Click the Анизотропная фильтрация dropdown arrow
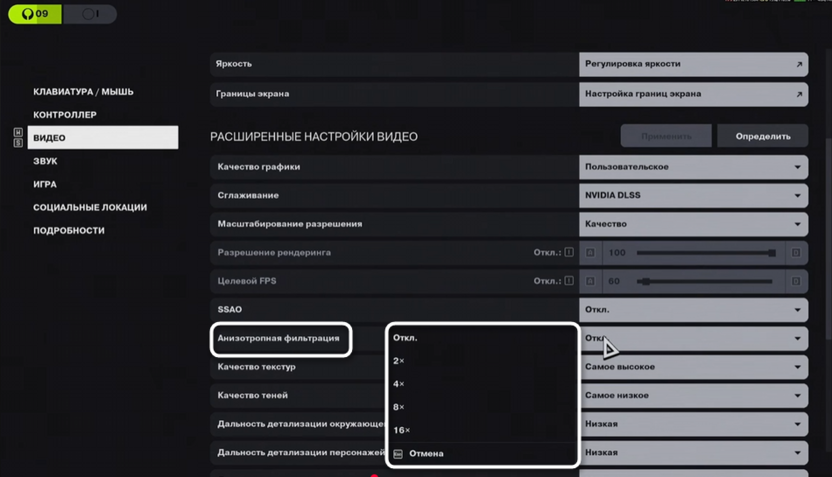 [x=797, y=339]
